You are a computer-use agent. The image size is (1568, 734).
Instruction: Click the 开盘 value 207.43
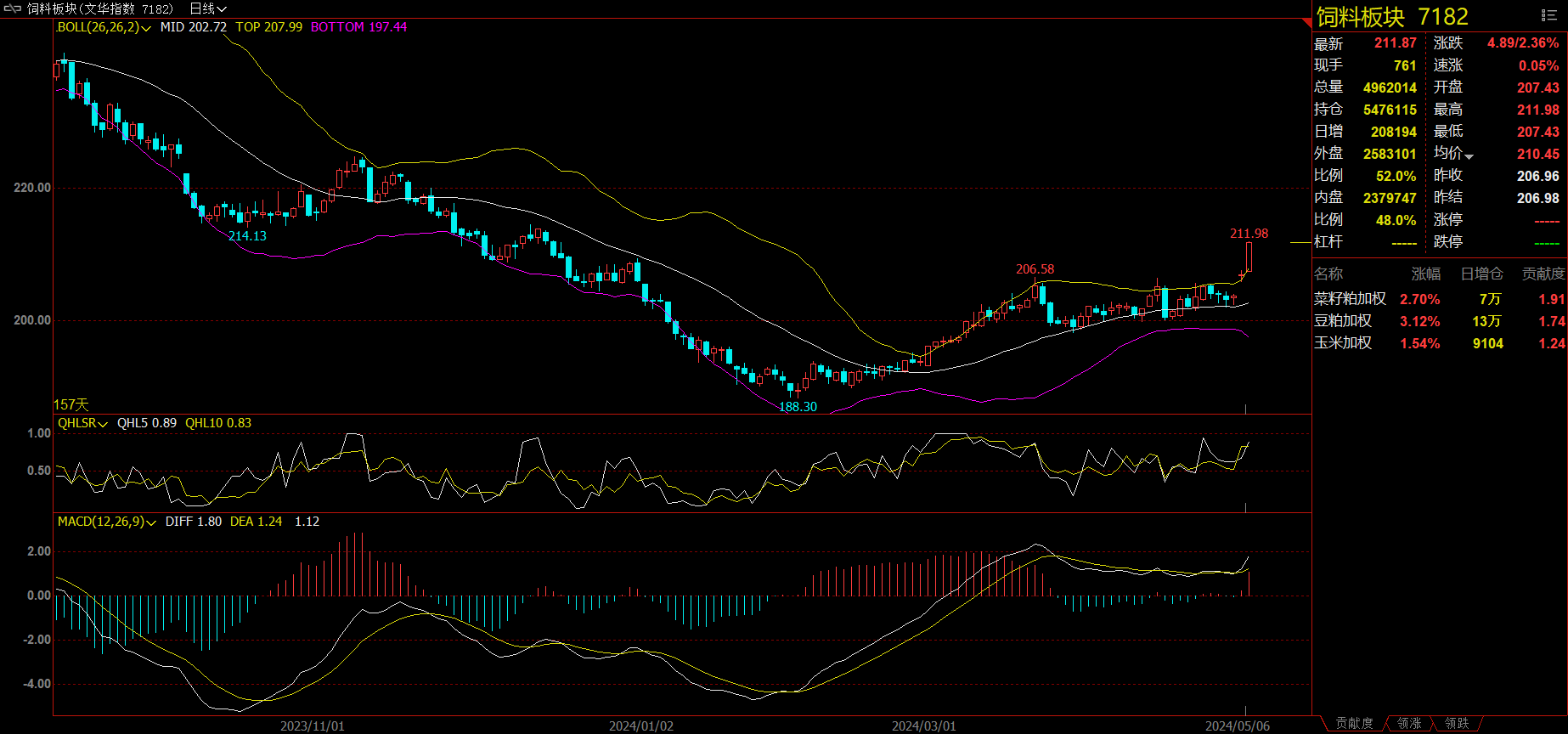point(1538,88)
